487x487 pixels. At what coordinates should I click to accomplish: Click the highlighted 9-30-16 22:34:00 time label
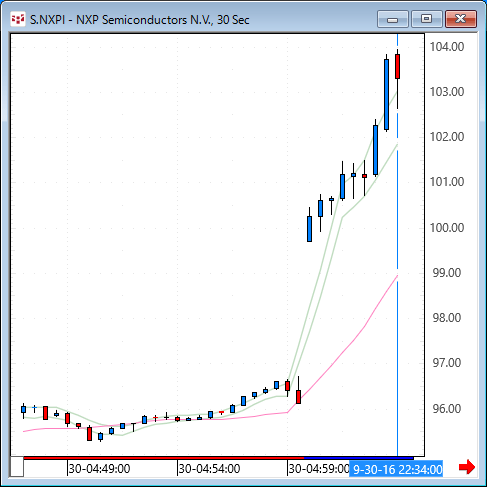396,470
